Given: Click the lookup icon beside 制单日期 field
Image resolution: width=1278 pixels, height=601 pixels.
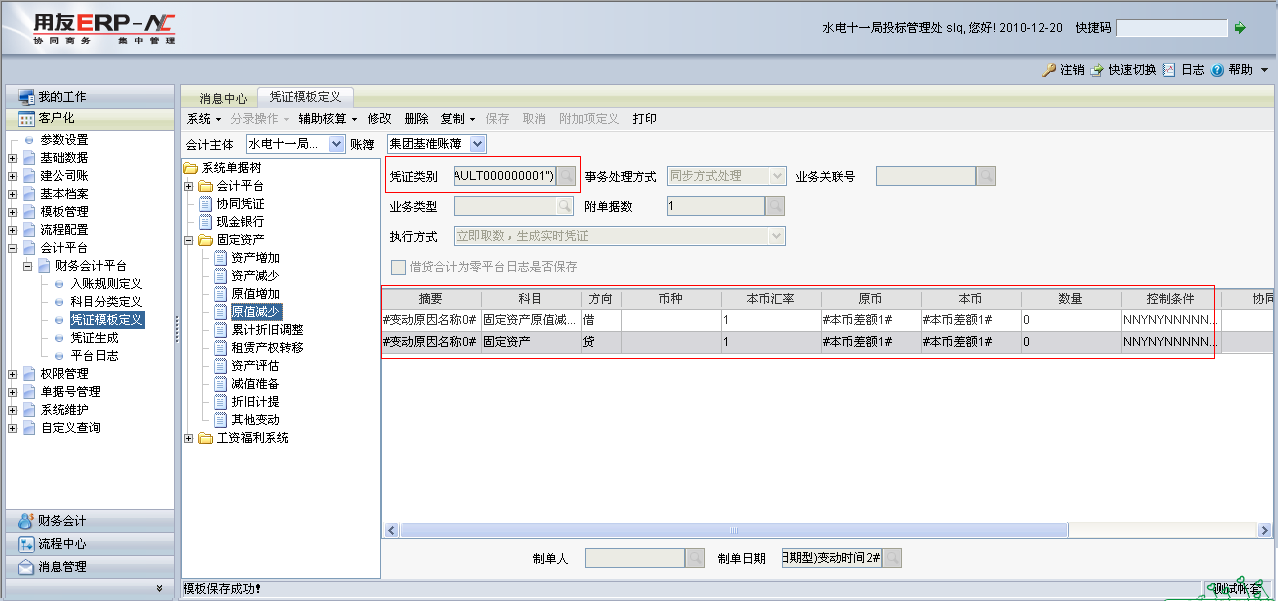Looking at the screenshot, I should tap(891, 558).
